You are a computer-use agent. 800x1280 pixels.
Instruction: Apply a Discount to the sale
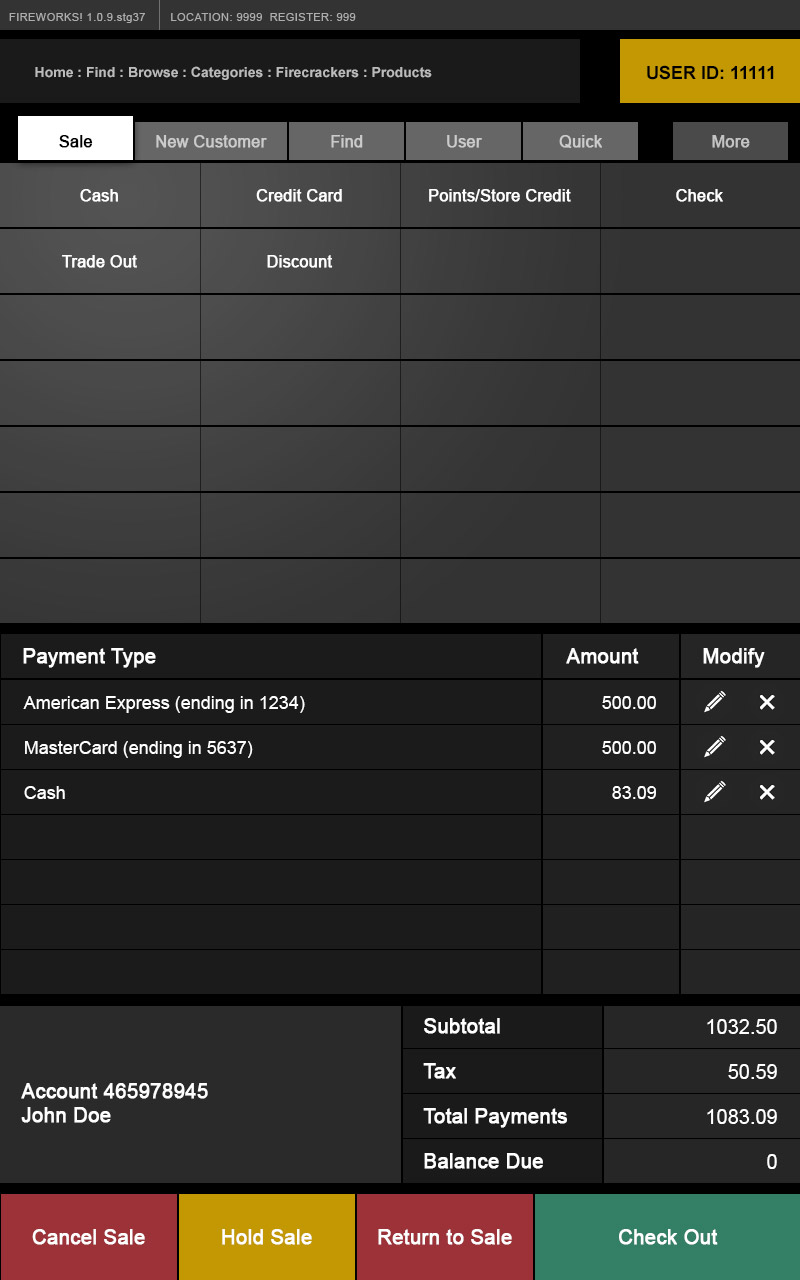299,262
